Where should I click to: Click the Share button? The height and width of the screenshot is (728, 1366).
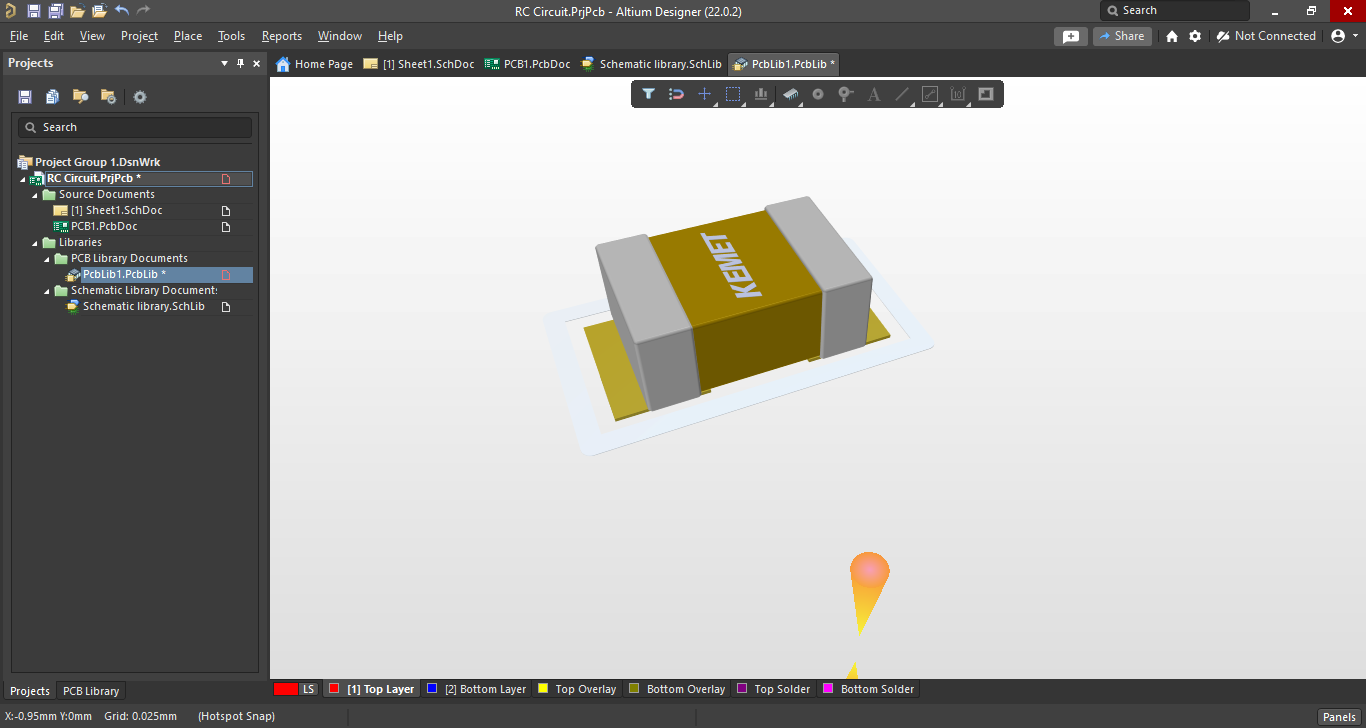tap(1122, 35)
